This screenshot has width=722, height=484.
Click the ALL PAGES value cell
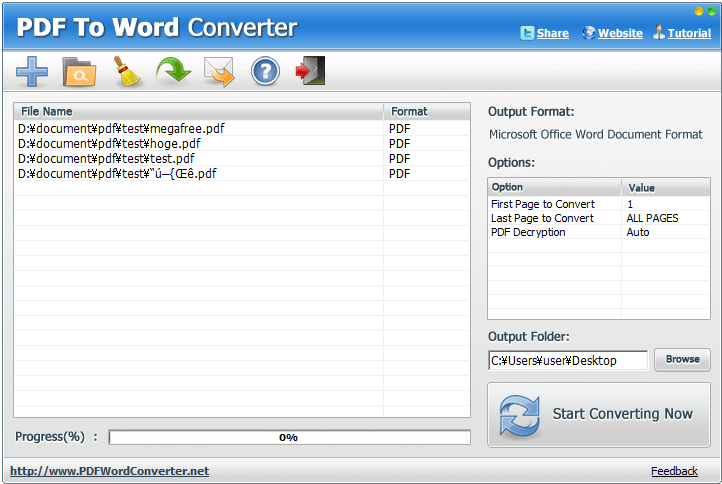652,218
